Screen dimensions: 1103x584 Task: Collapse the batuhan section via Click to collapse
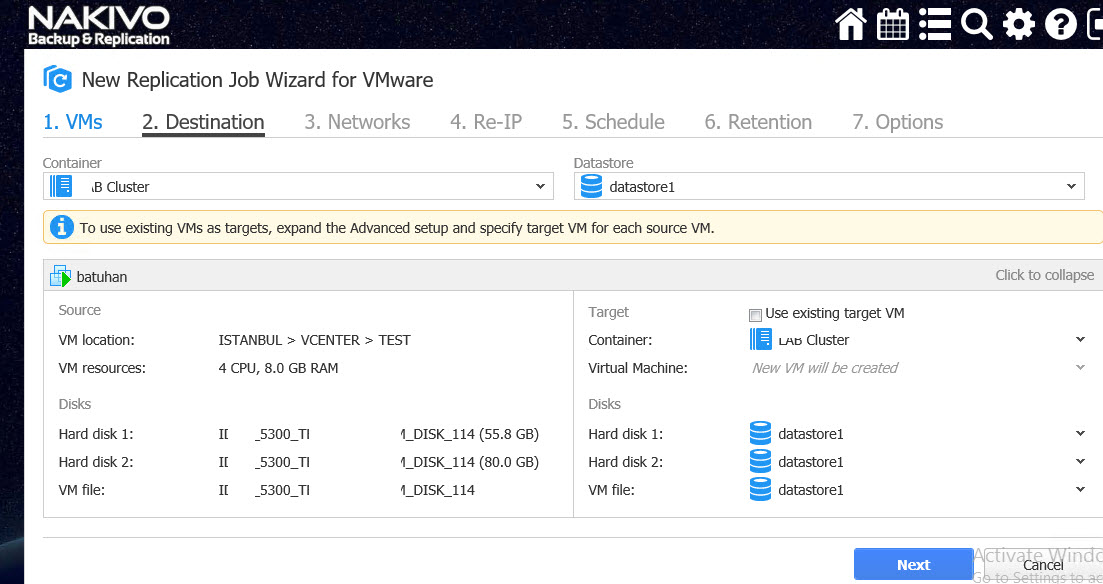click(x=1044, y=275)
